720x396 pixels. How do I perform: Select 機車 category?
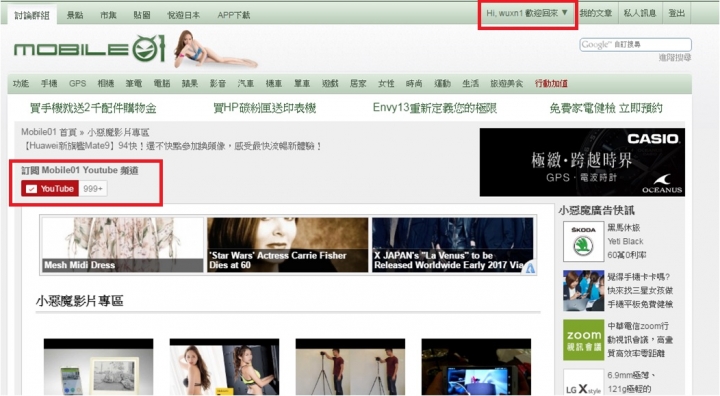click(x=274, y=84)
